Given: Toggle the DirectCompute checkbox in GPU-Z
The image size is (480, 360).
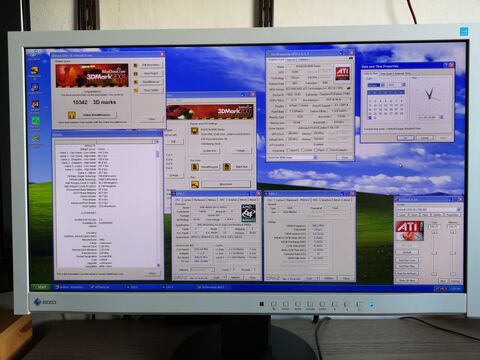Looking at the screenshot, I should (329, 150).
